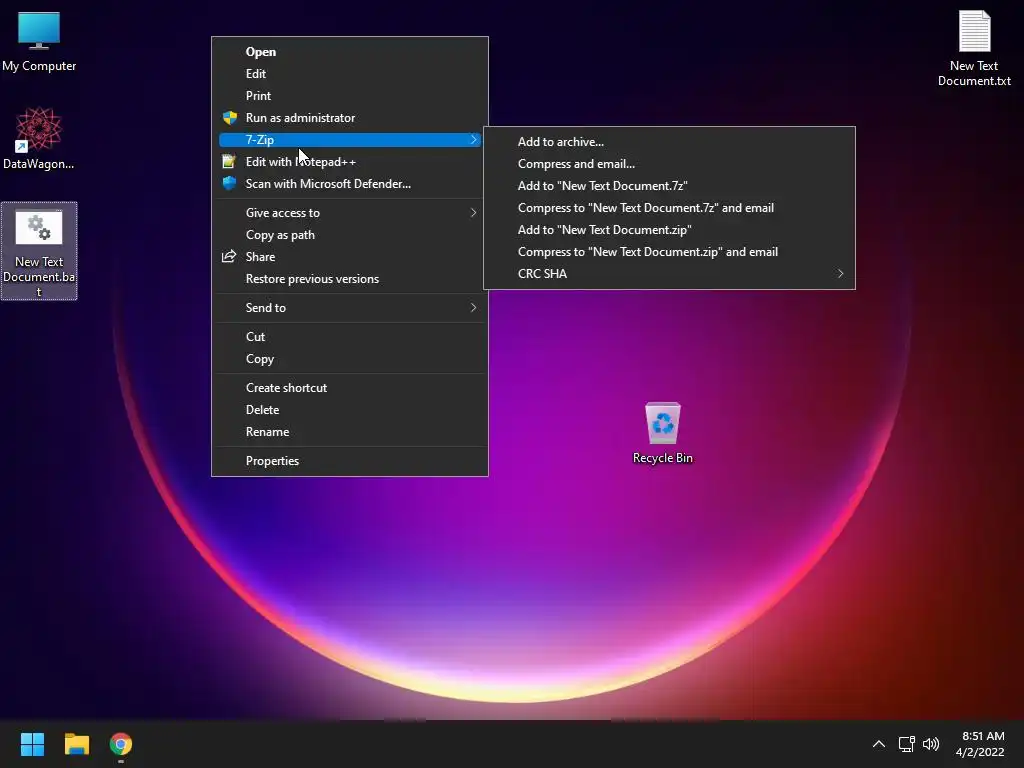
Task: Click the Notepad++ icon in context menu
Action: tap(229, 161)
